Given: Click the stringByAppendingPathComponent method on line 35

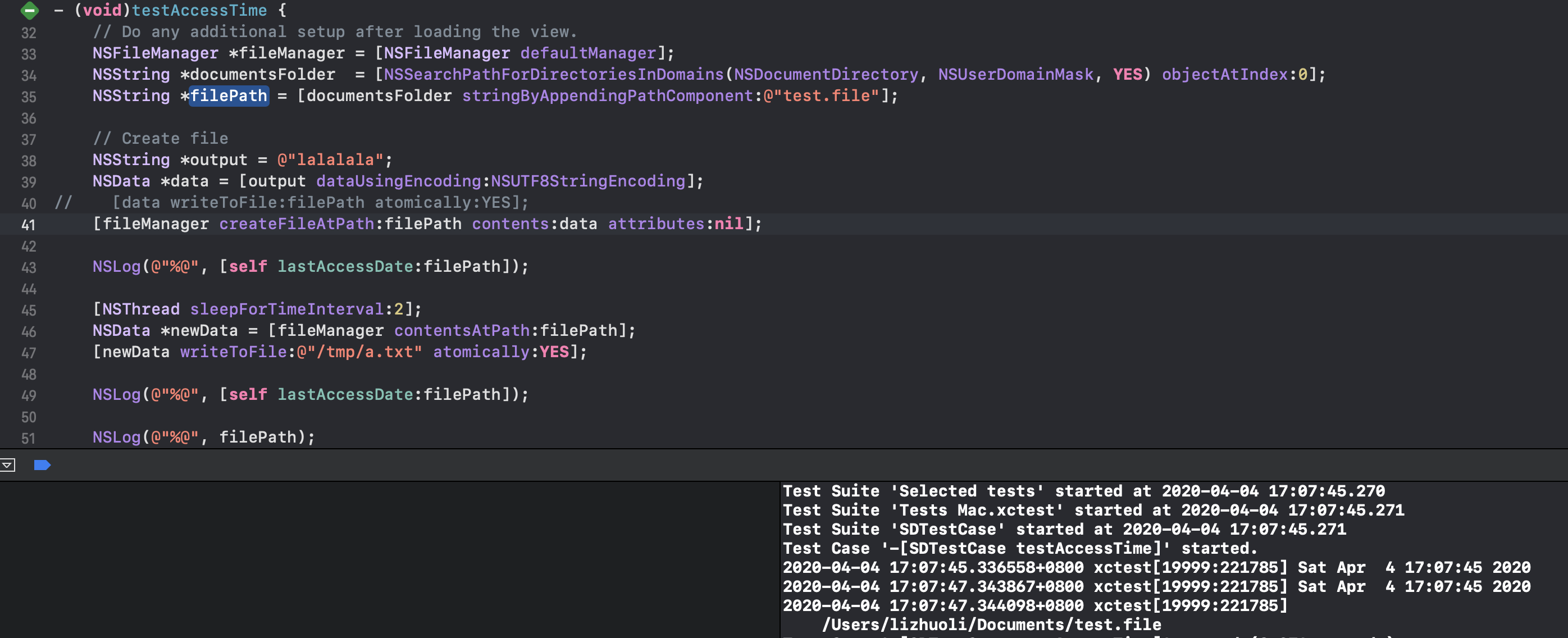Looking at the screenshot, I should pos(607,96).
